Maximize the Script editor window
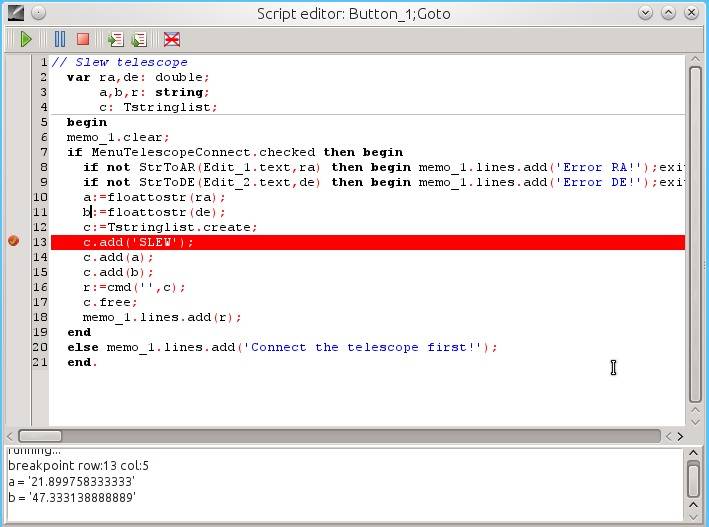Viewport: 709px width, 527px height. pyautogui.click(x=668, y=13)
